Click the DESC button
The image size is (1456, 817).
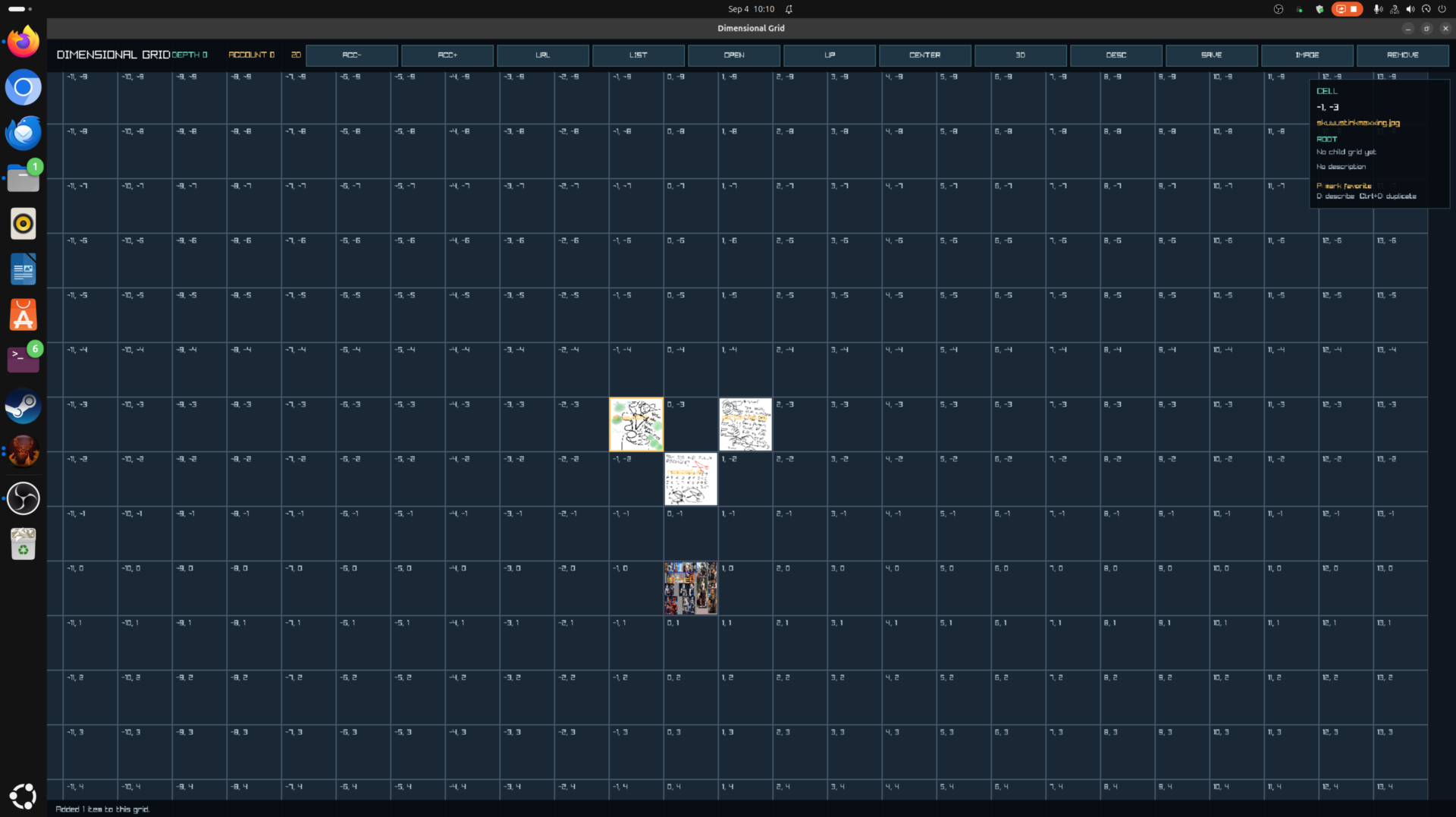1116,55
